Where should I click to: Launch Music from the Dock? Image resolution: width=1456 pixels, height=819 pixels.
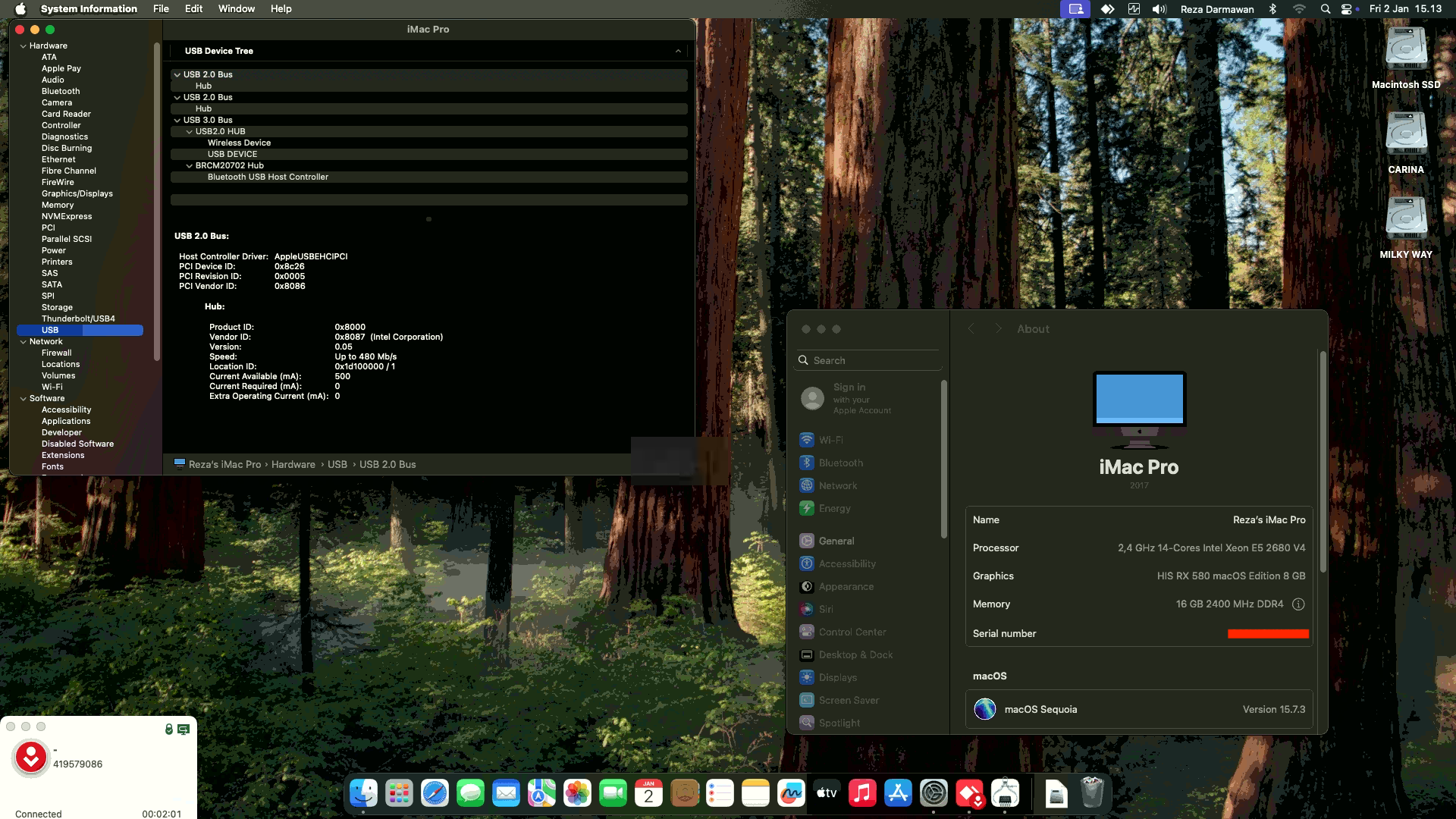862,793
